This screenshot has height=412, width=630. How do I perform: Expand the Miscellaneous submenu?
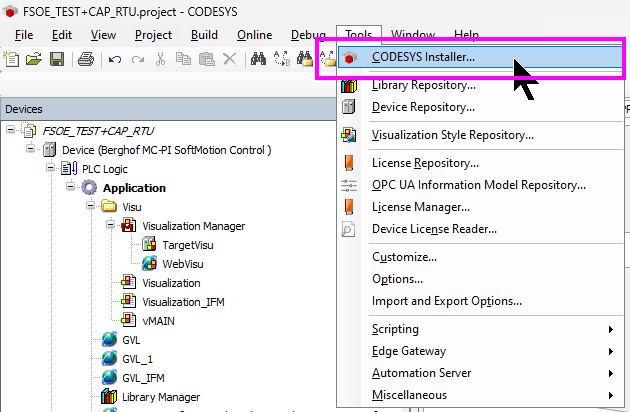[611, 396]
